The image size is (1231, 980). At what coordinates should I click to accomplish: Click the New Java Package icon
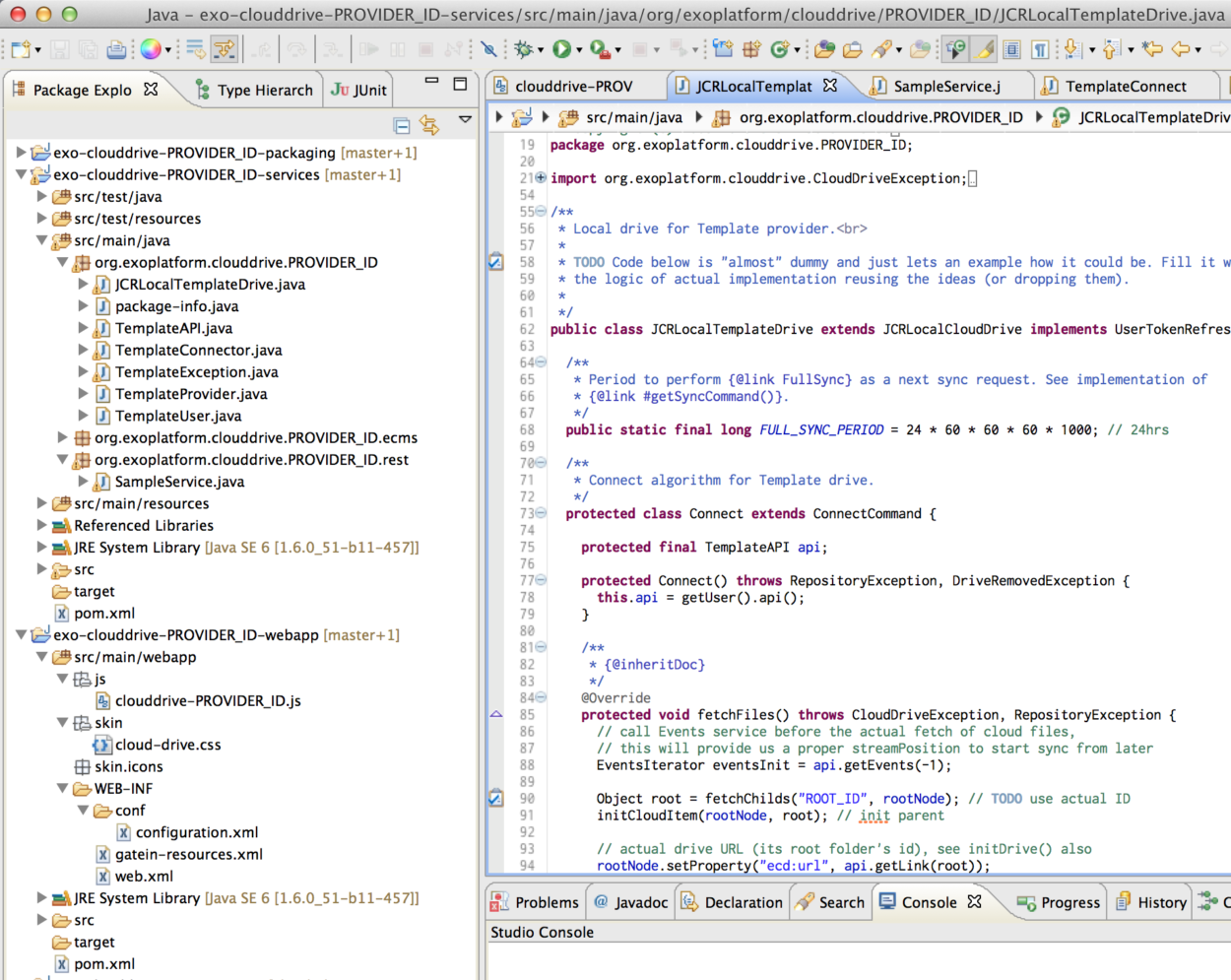point(751,49)
